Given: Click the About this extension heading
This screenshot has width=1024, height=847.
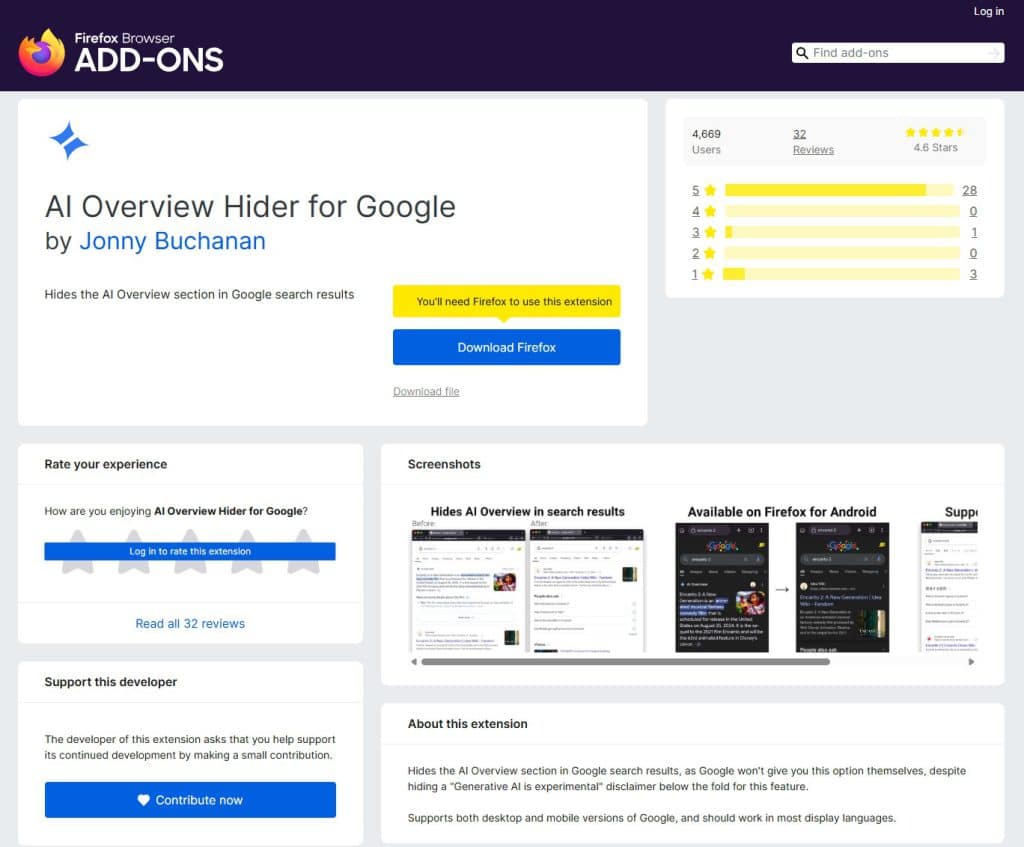Looking at the screenshot, I should (468, 724).
